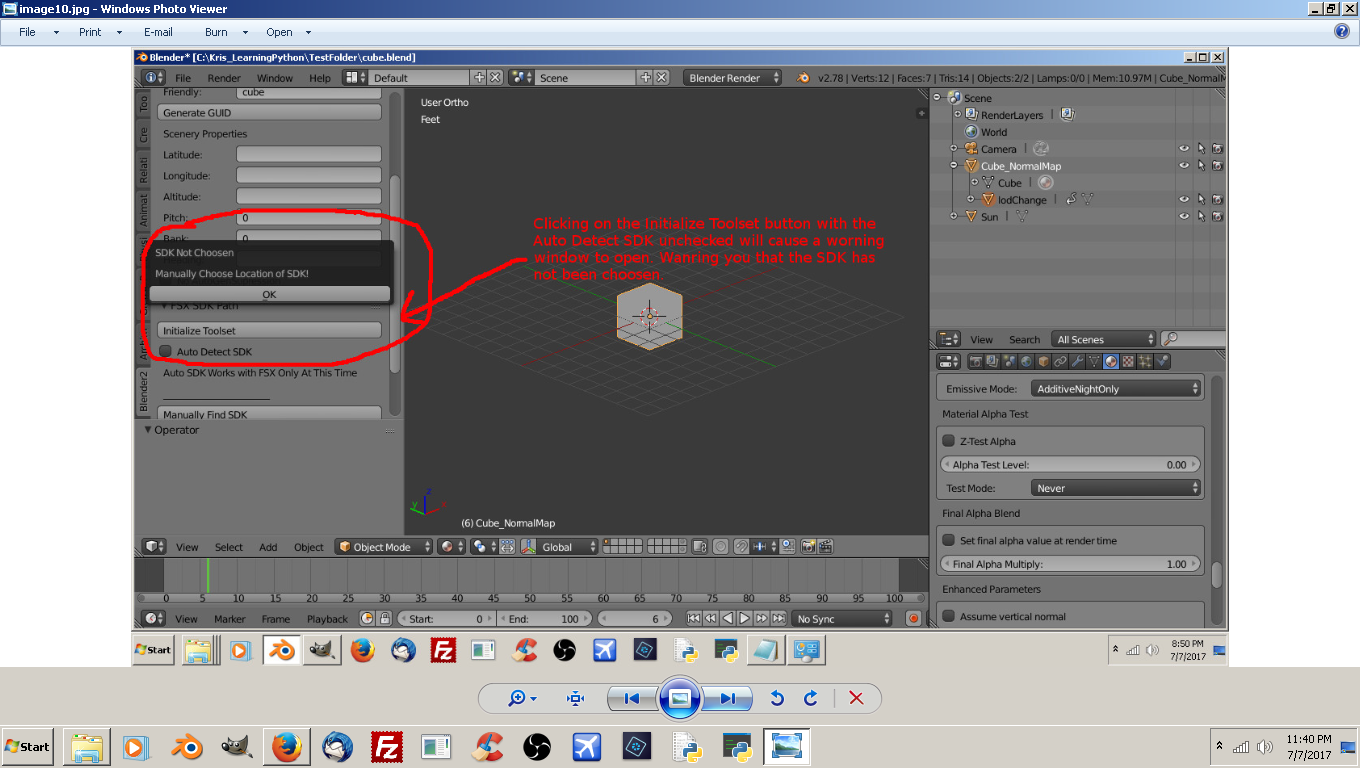Toggle the Auto Detect SDK checkbox

coord(166,352)
